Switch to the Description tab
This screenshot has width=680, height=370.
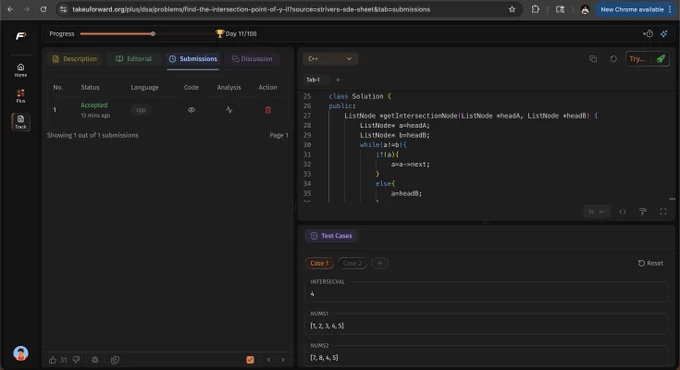pyautogui.click(x=75, y=59)
